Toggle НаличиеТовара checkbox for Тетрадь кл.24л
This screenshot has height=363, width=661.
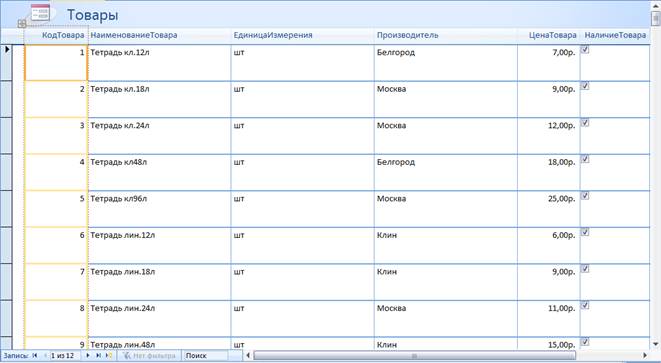[x=585, y=122]
